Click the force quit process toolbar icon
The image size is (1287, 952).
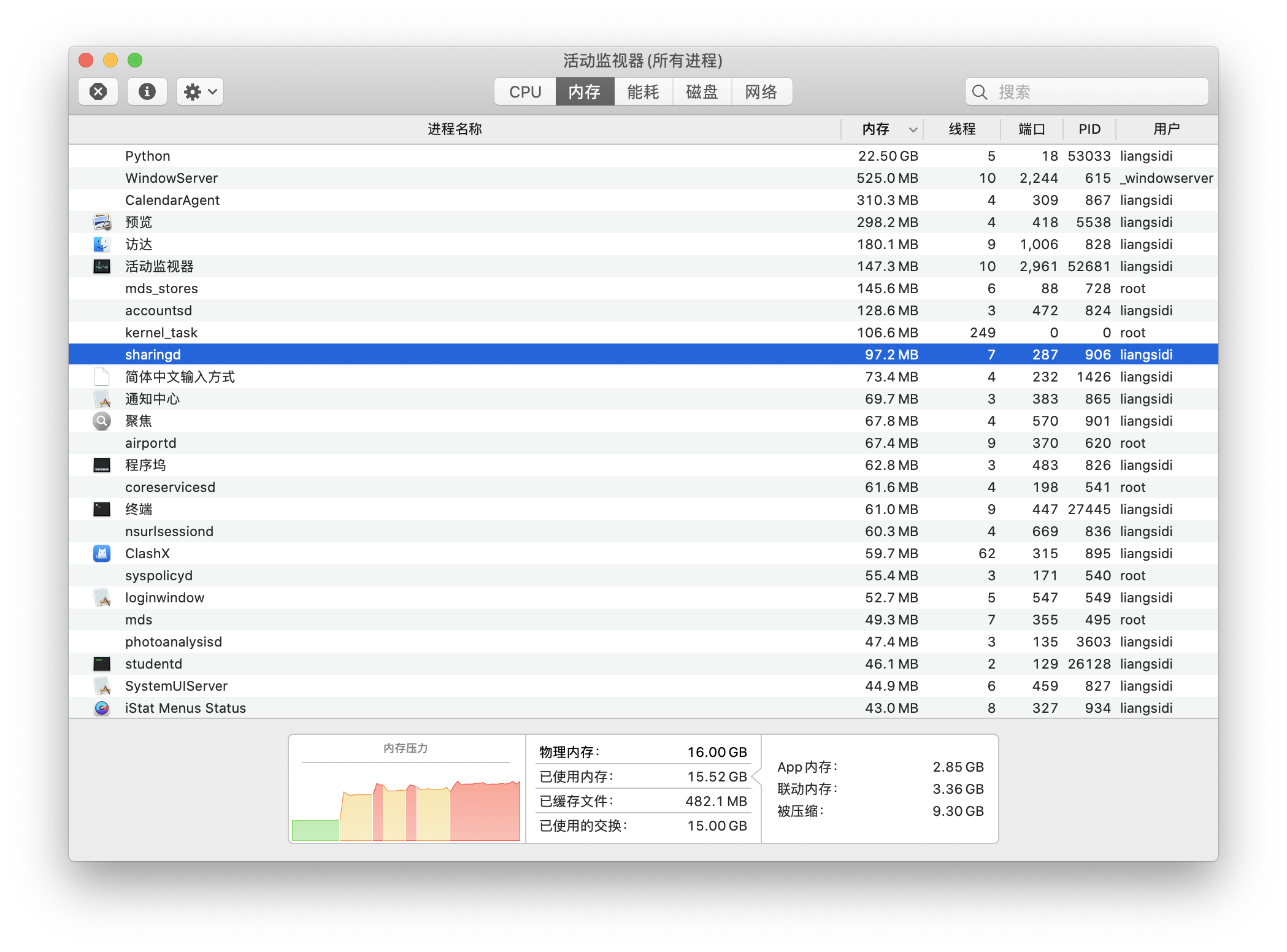98,92
